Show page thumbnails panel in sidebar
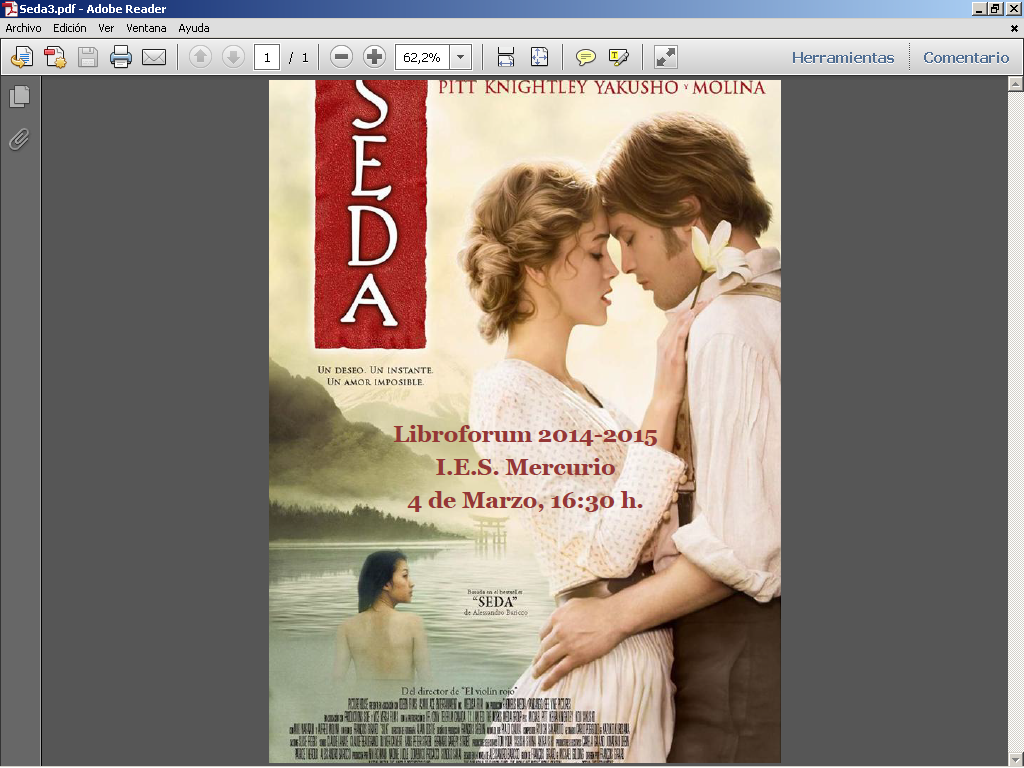This screenshot has width=1024, height=768. tap(20, 97)
